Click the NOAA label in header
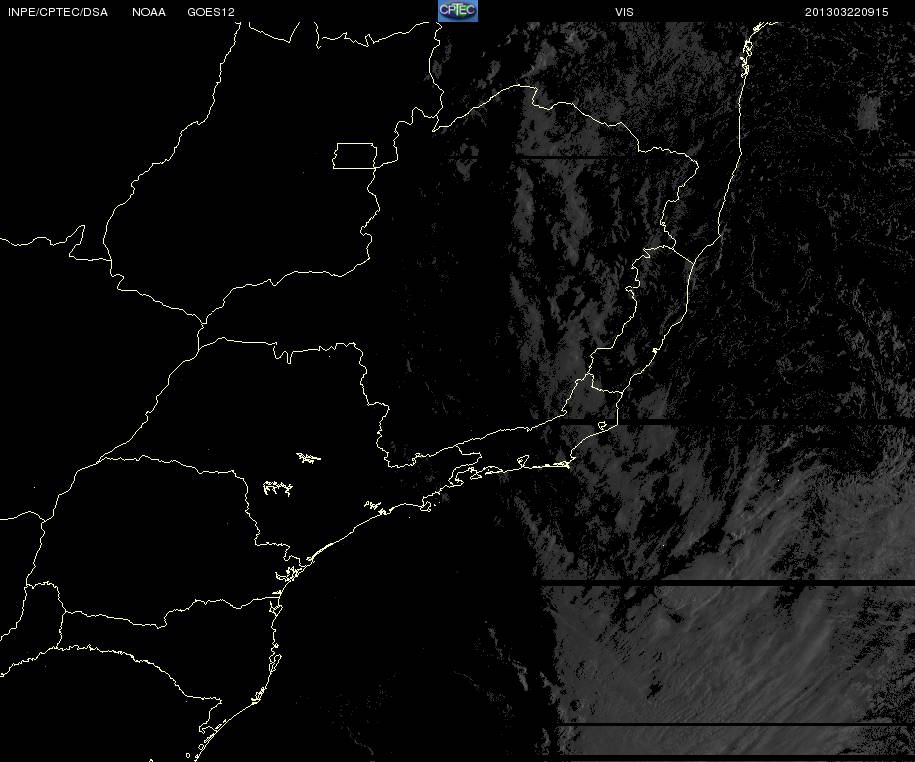The image size is (915, 762). [x=149, y=12]
